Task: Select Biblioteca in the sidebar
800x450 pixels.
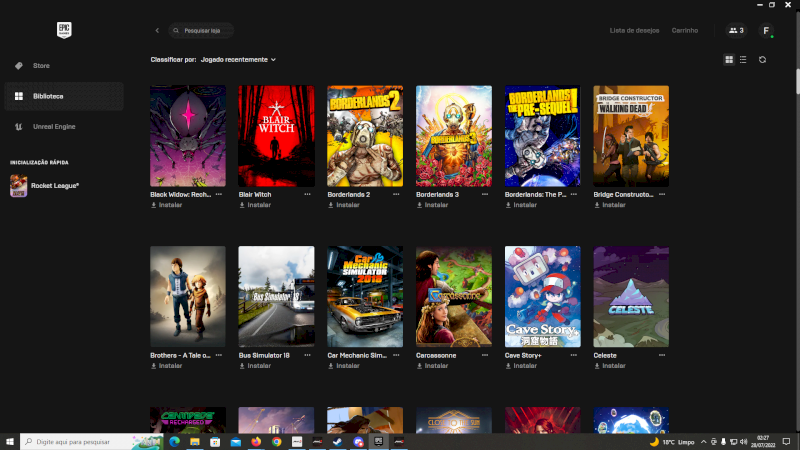Action: [48, 96]
